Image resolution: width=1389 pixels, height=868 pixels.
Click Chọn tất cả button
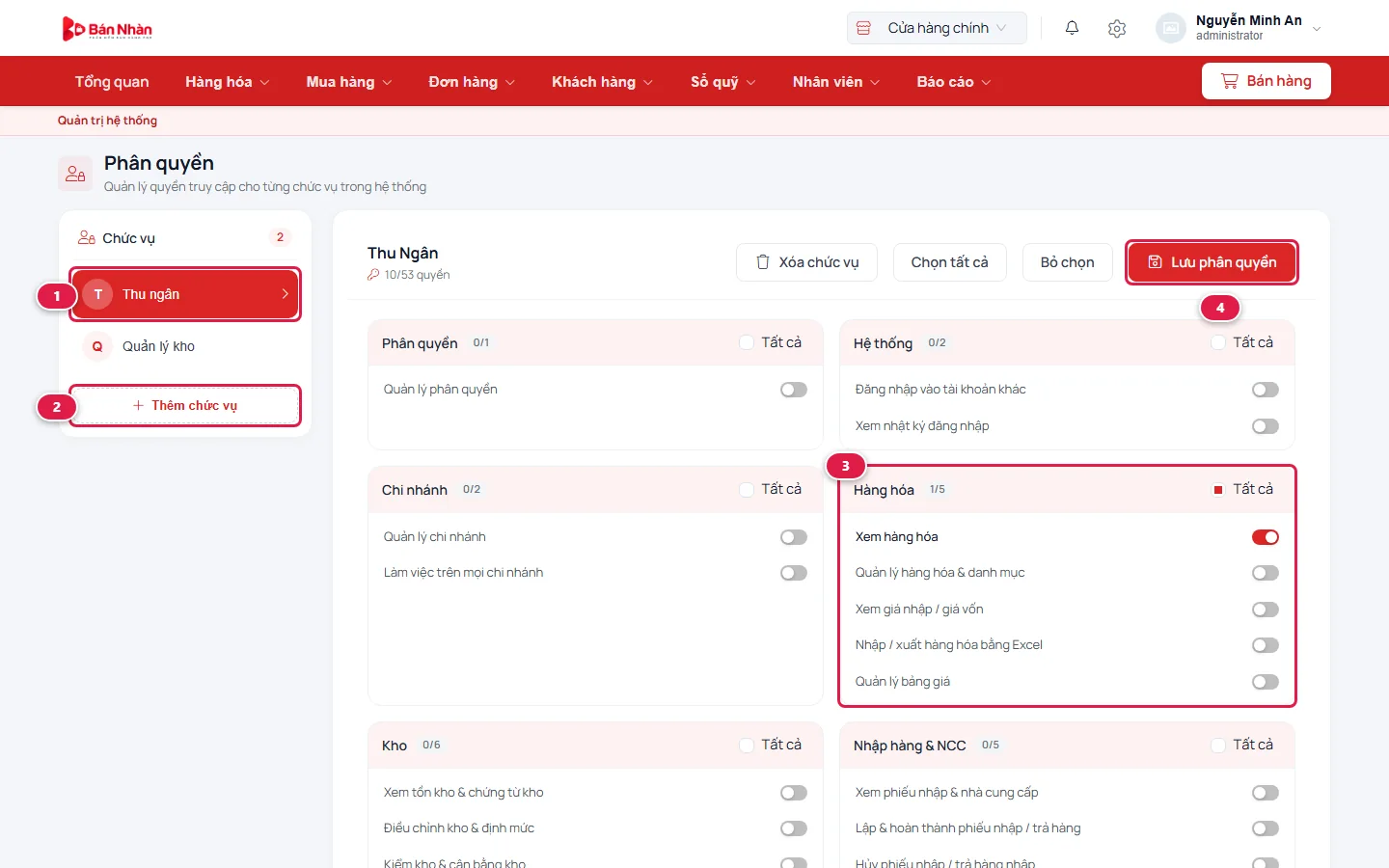click(950, 262)
